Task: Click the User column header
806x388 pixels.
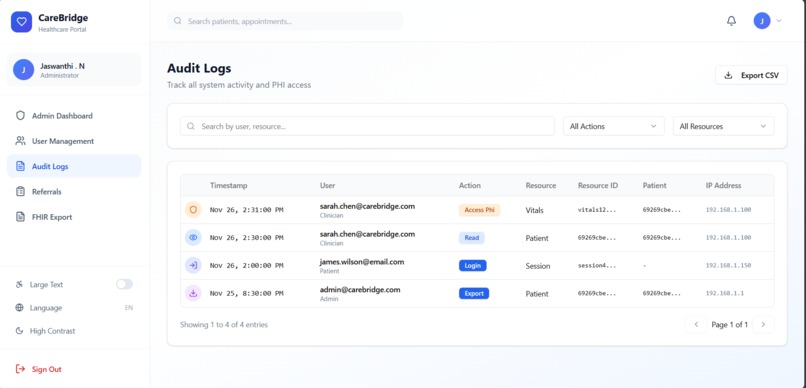Action: point(327,186)
